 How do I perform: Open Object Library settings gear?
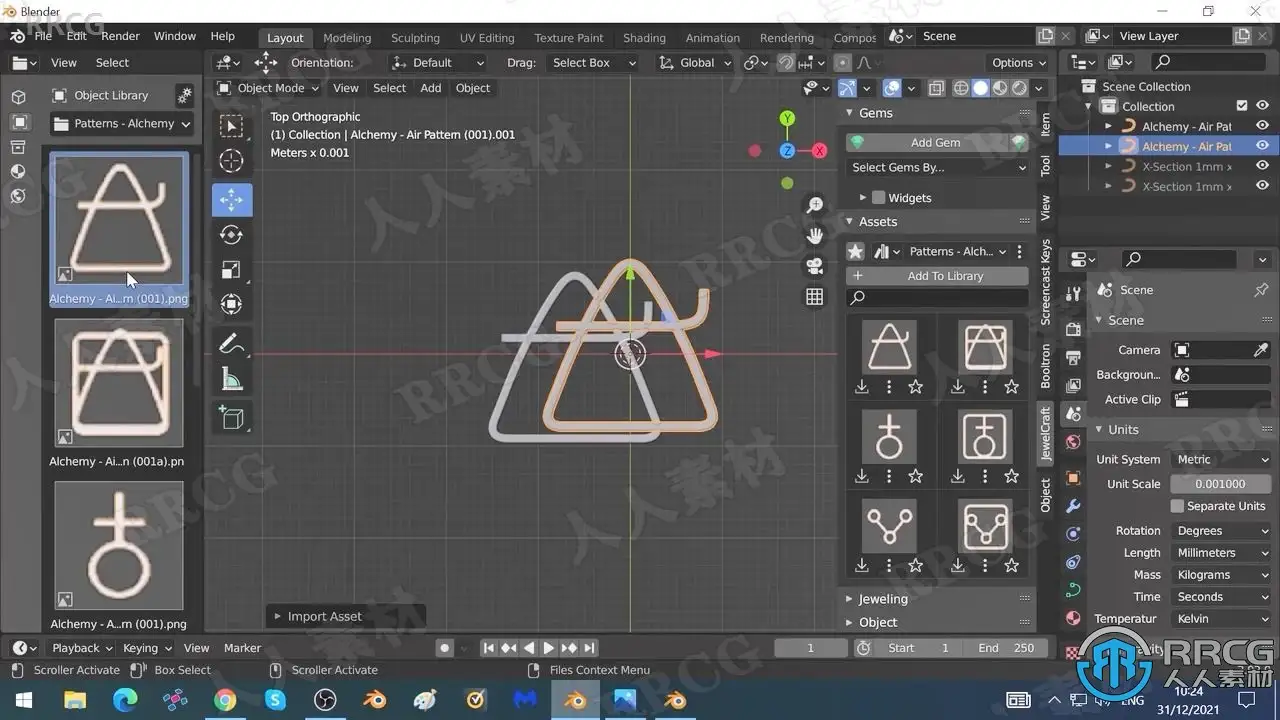[184, 95]
